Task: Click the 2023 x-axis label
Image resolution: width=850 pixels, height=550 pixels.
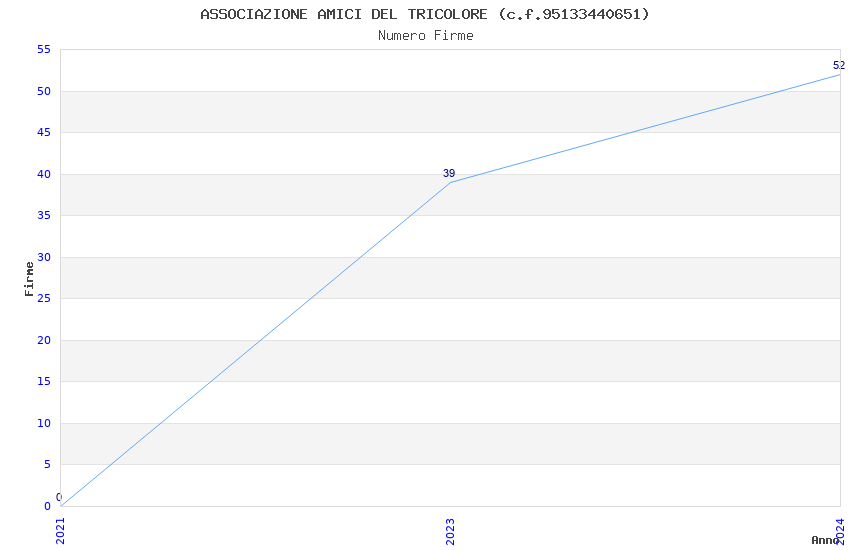Action: pyautogui.click(x=450, y=532)
